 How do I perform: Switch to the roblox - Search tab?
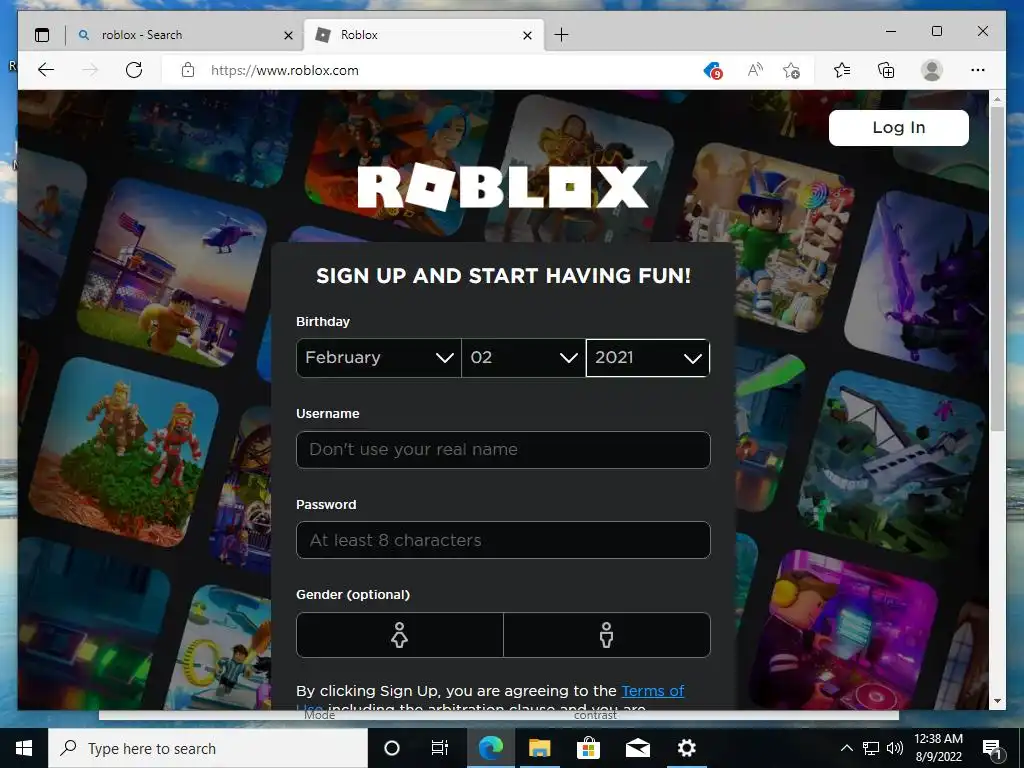pyautogui.click(x=185, y=35)
